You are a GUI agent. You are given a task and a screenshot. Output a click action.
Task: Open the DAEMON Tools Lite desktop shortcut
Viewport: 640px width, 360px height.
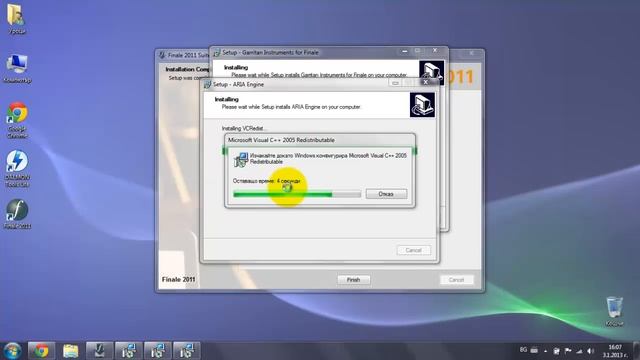(x=17, y=168)
